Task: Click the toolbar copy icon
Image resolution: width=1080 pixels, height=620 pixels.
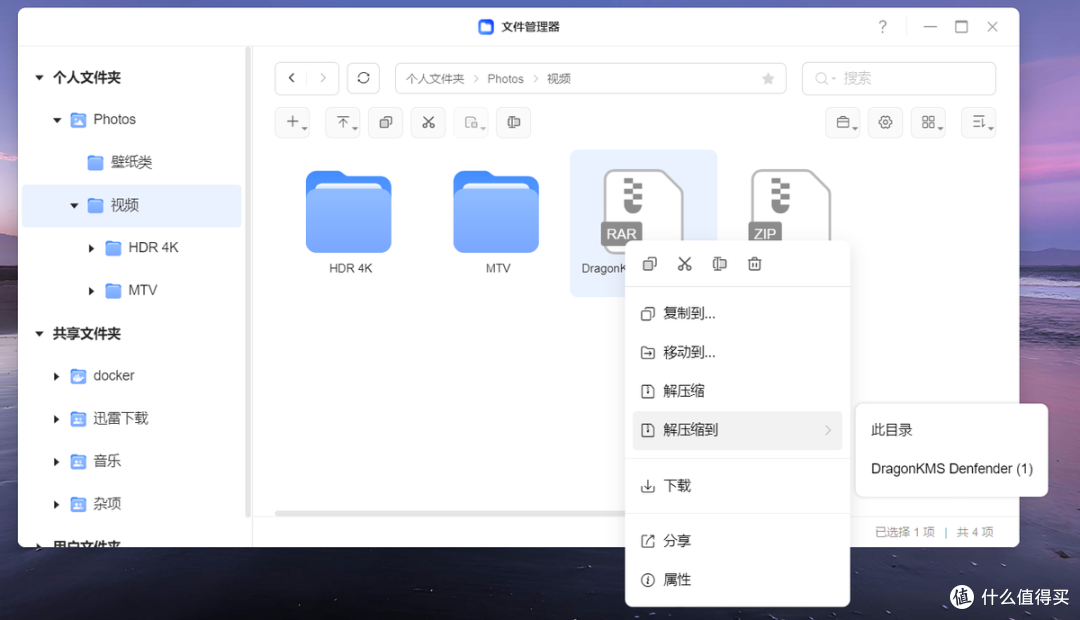Action: (386, 122)
